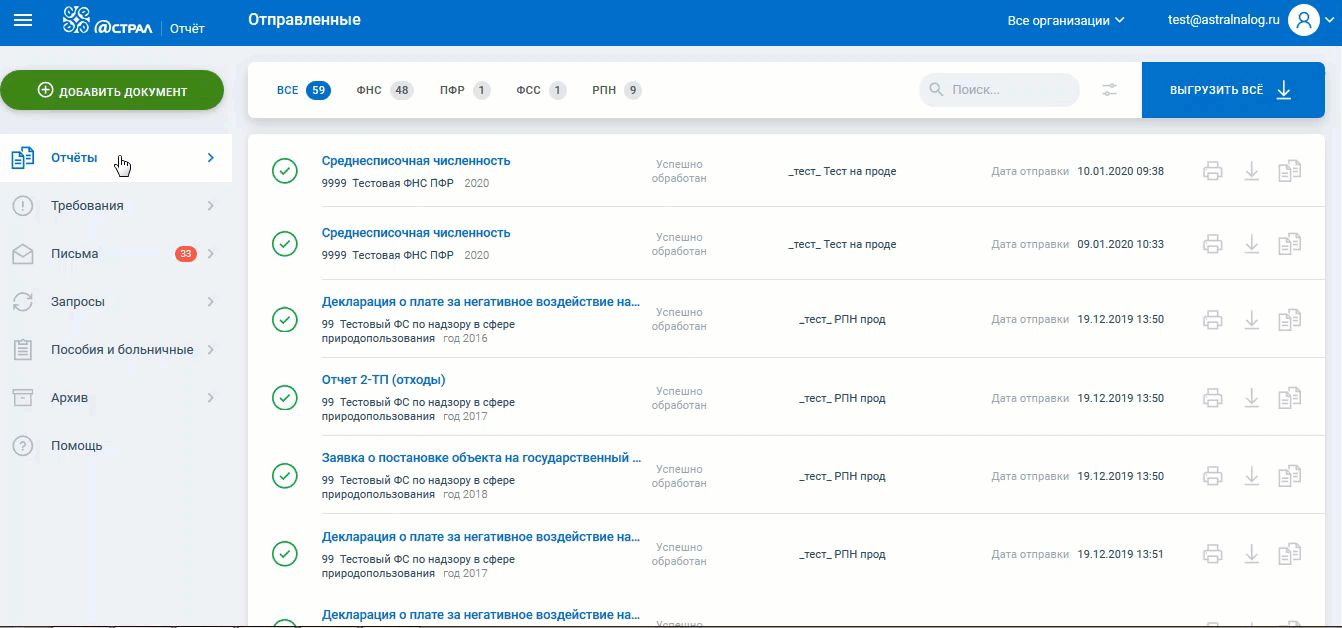Screen dimensions: 1342x628
Task: Click the Отправленные page title
Action: (304, 20)
